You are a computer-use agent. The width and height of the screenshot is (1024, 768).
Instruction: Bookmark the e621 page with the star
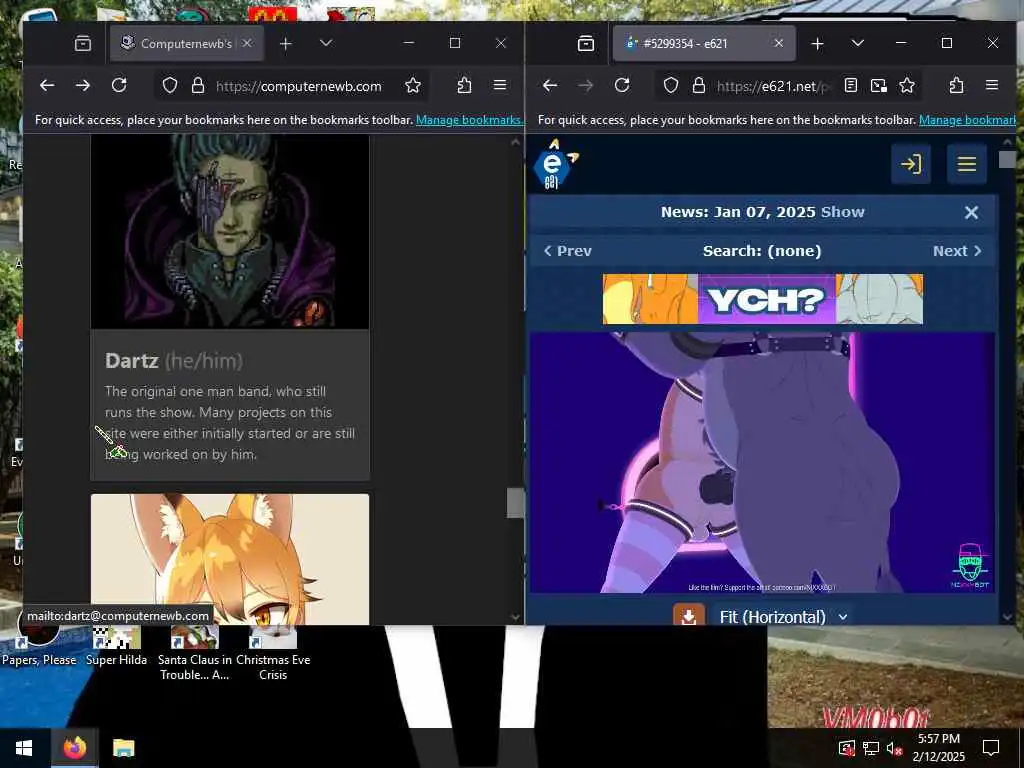click(907, 86)
